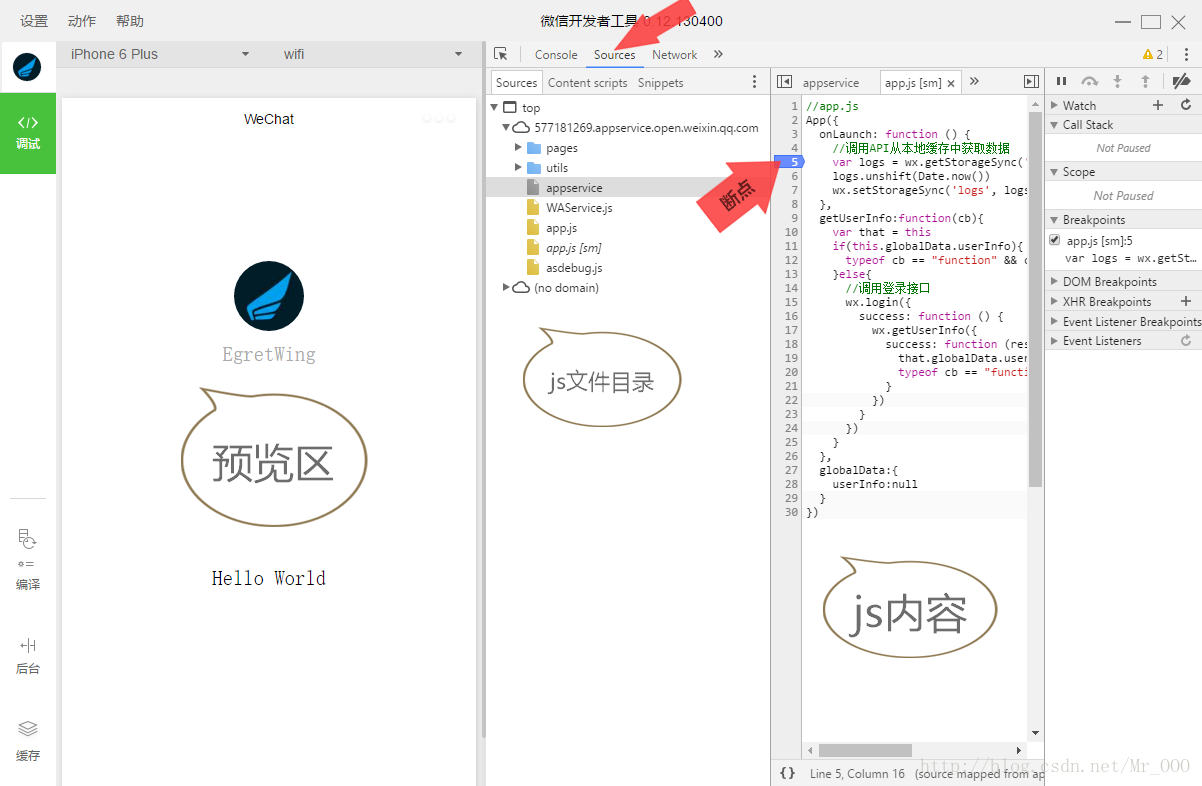Click the EgretWing logo in preview

pyautogui.click(x=268, y=296)
